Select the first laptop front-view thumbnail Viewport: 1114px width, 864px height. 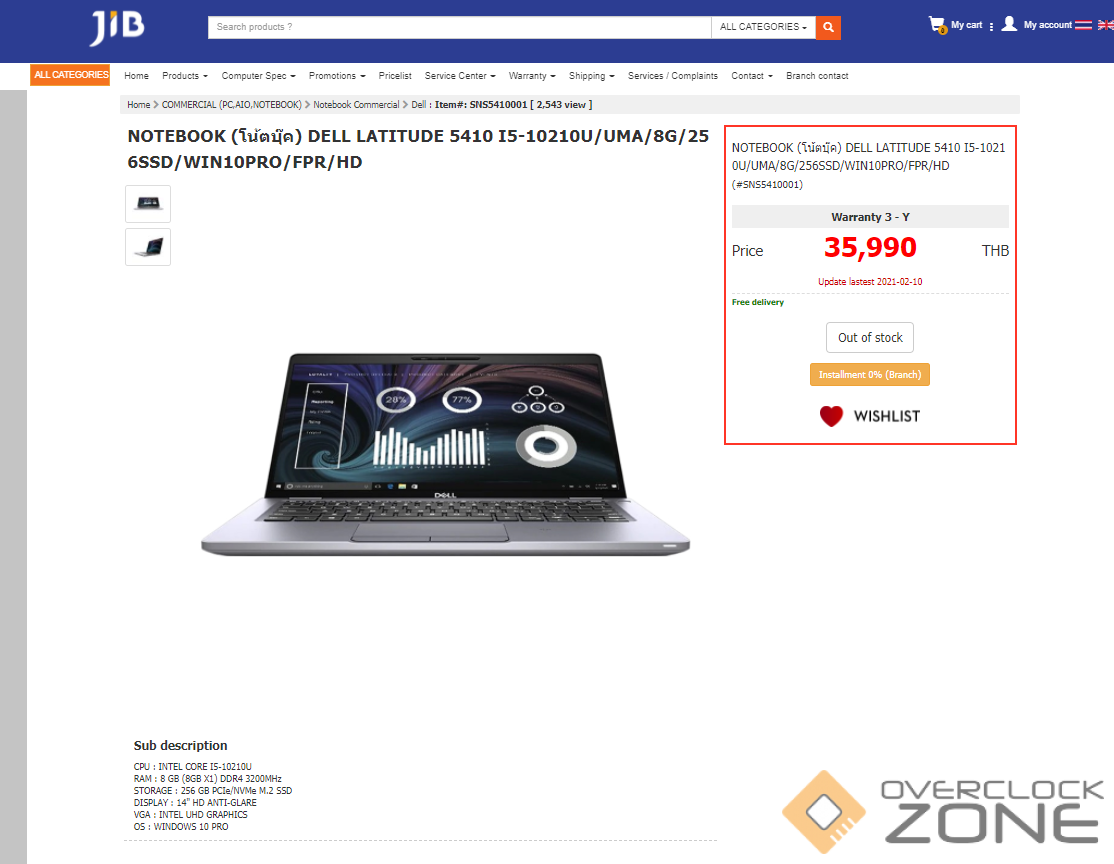(x=148, y=204)
